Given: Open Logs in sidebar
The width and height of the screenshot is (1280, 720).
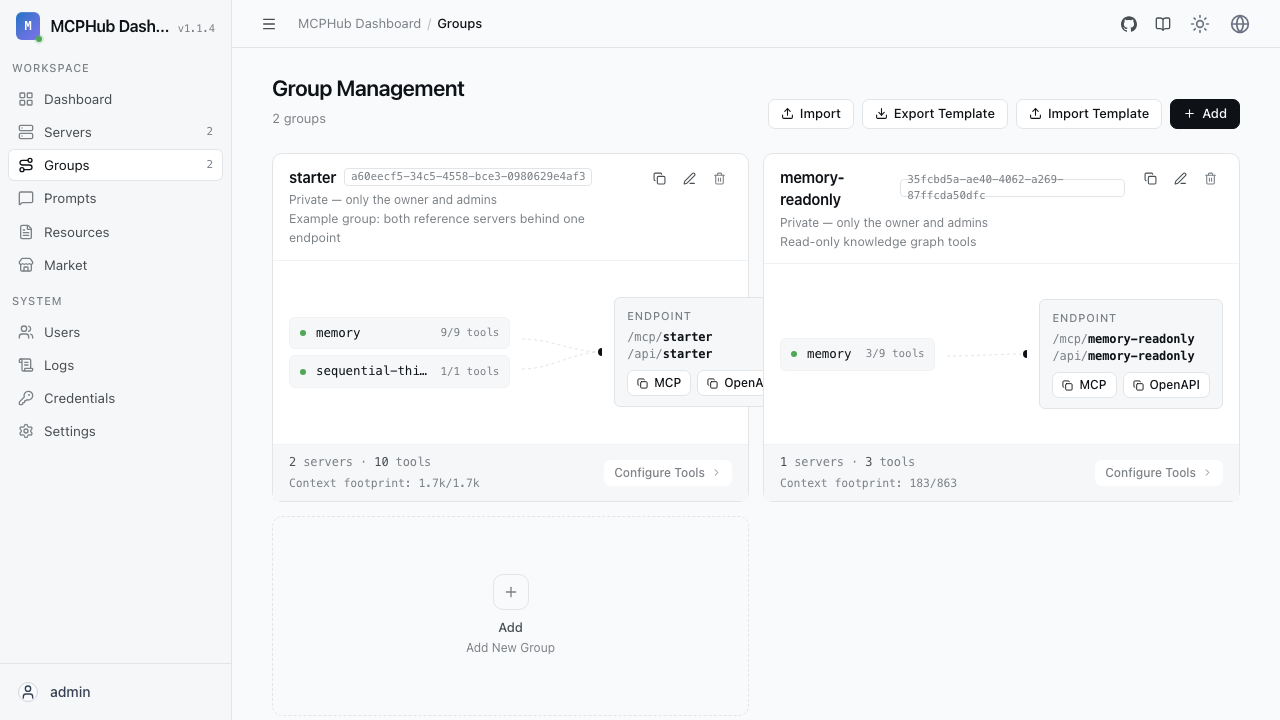Looking at the screenshot, I should pos(115,365).
